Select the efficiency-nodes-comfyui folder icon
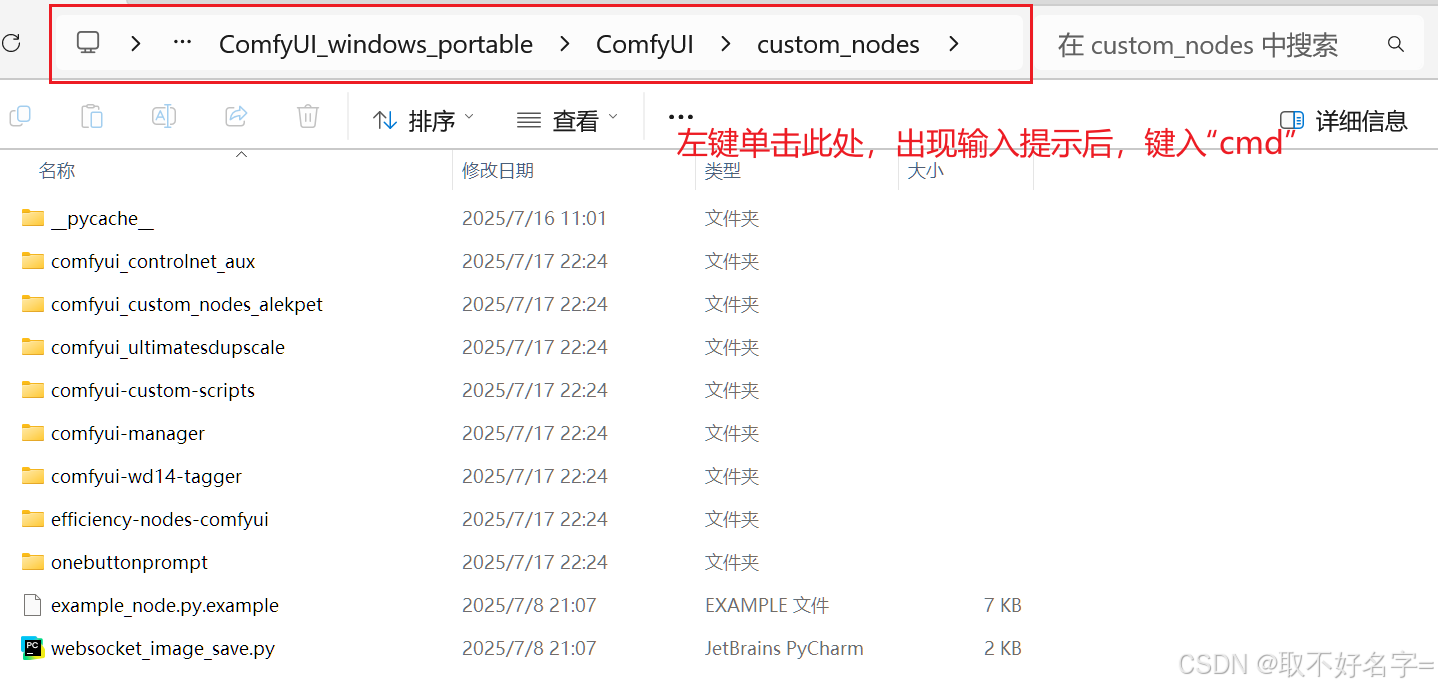This screenshot has width=1438, height=690. tap(33, 519)
